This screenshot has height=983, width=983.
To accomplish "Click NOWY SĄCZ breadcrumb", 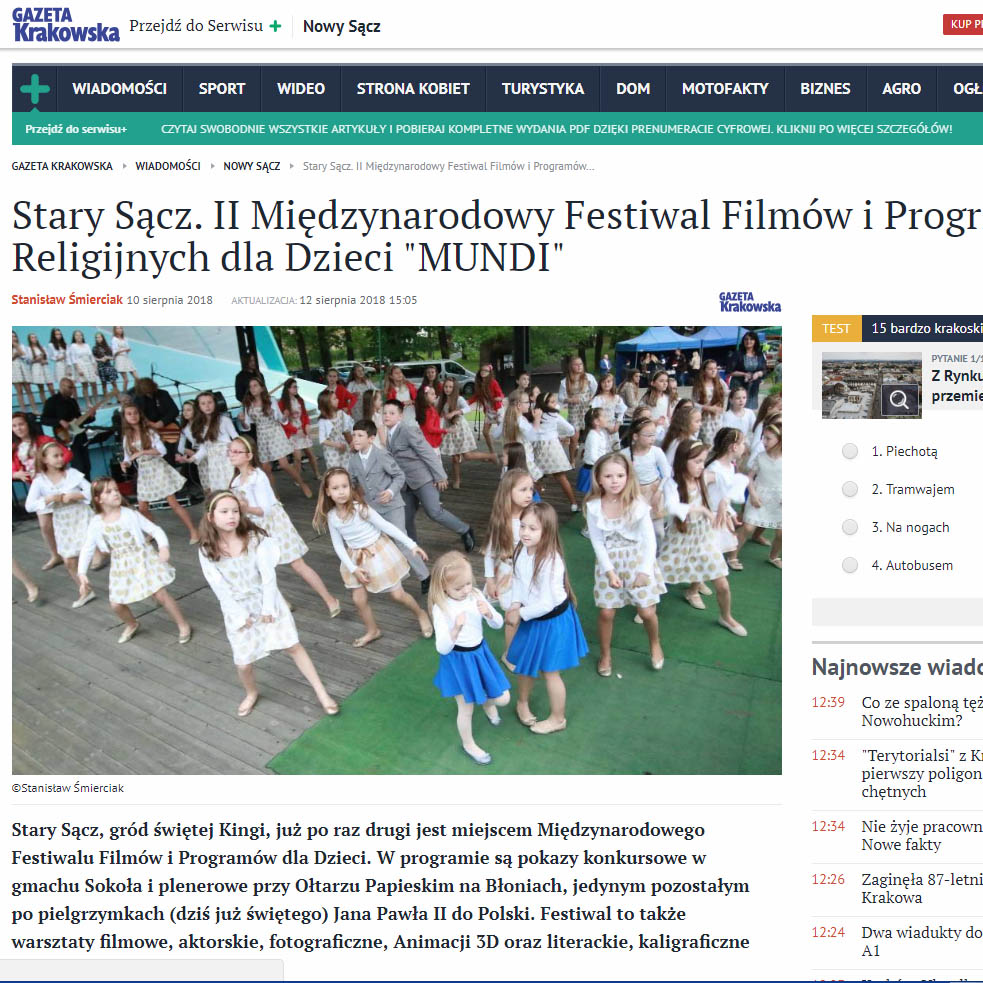I will tap(251, 166).
